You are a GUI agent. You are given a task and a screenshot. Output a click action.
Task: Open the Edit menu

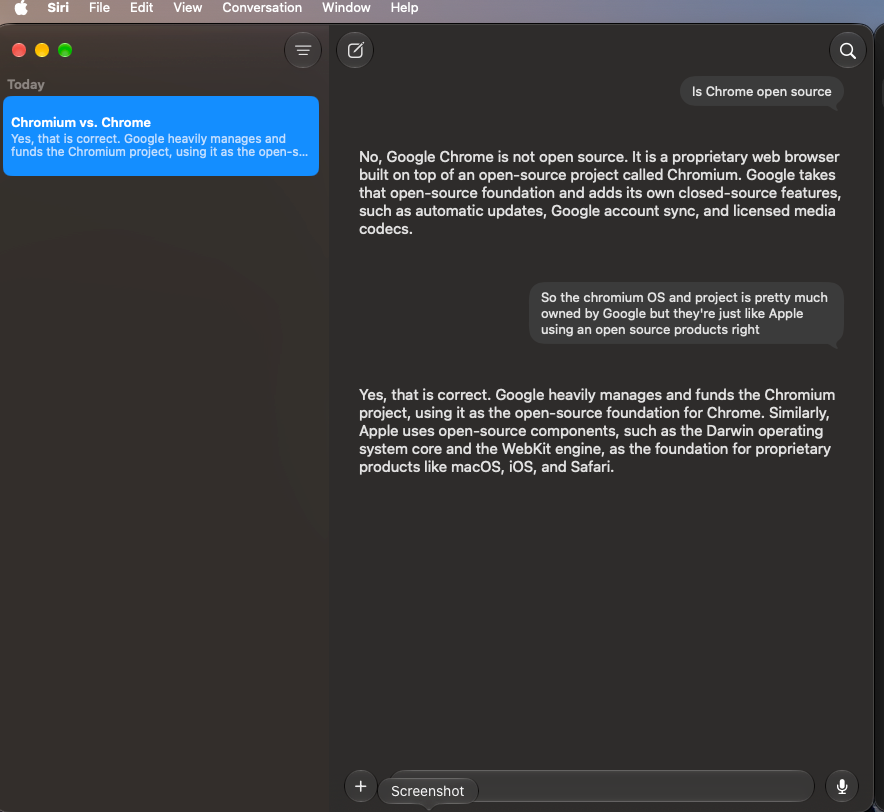[141, 8]
